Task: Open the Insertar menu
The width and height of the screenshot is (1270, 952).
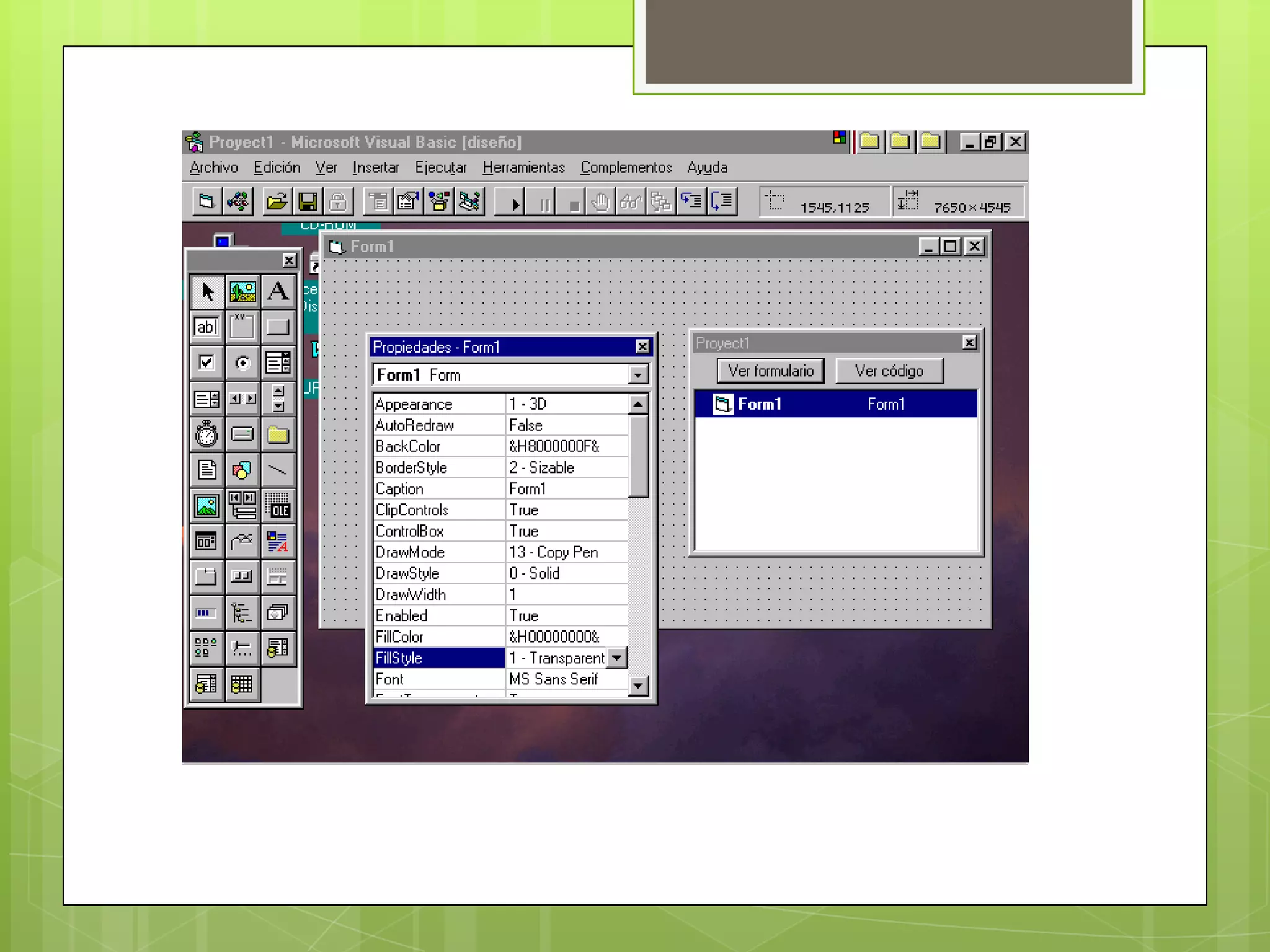Action: (x=376, y=167)
